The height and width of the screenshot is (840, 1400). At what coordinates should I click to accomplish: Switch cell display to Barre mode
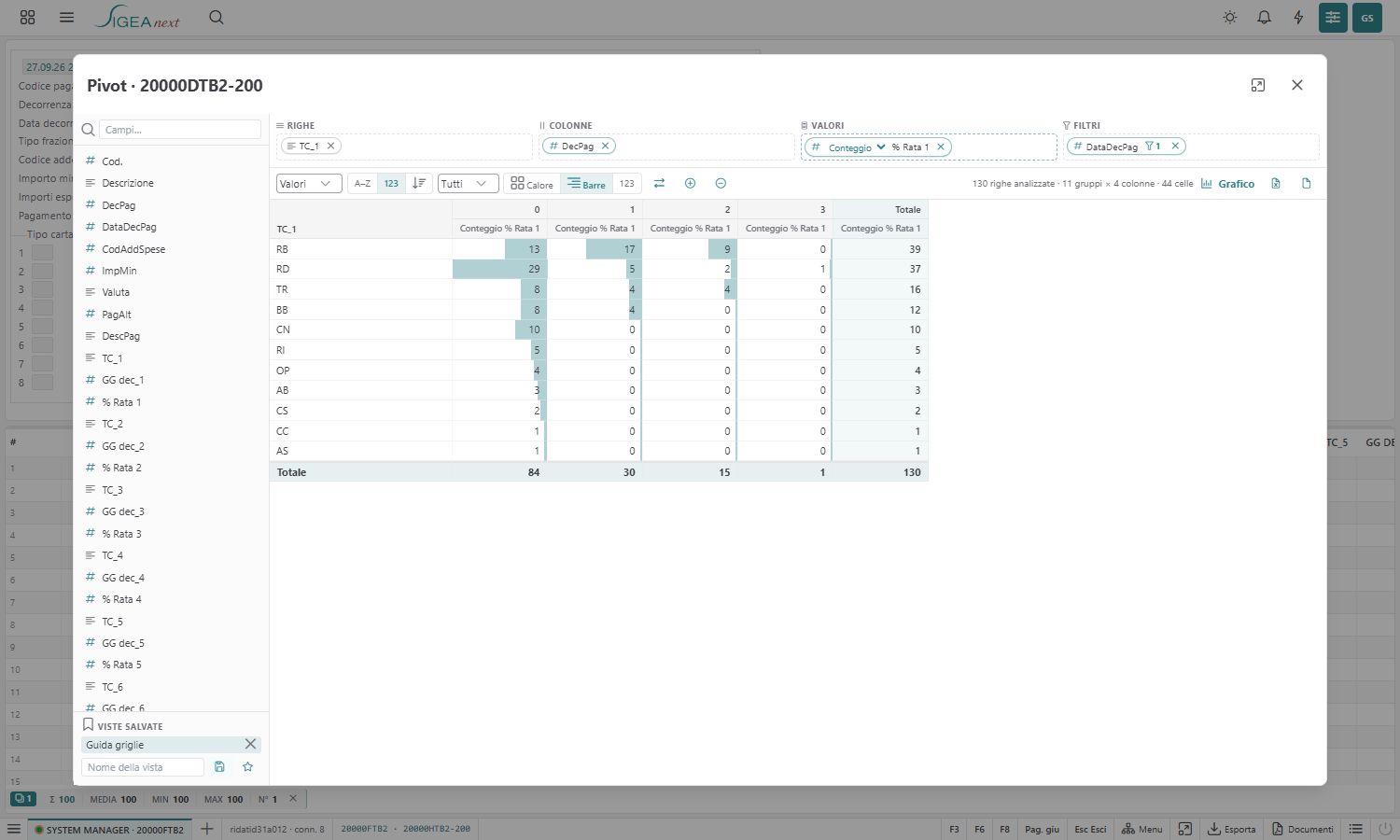pyautogui.click(x=586, y=184)
